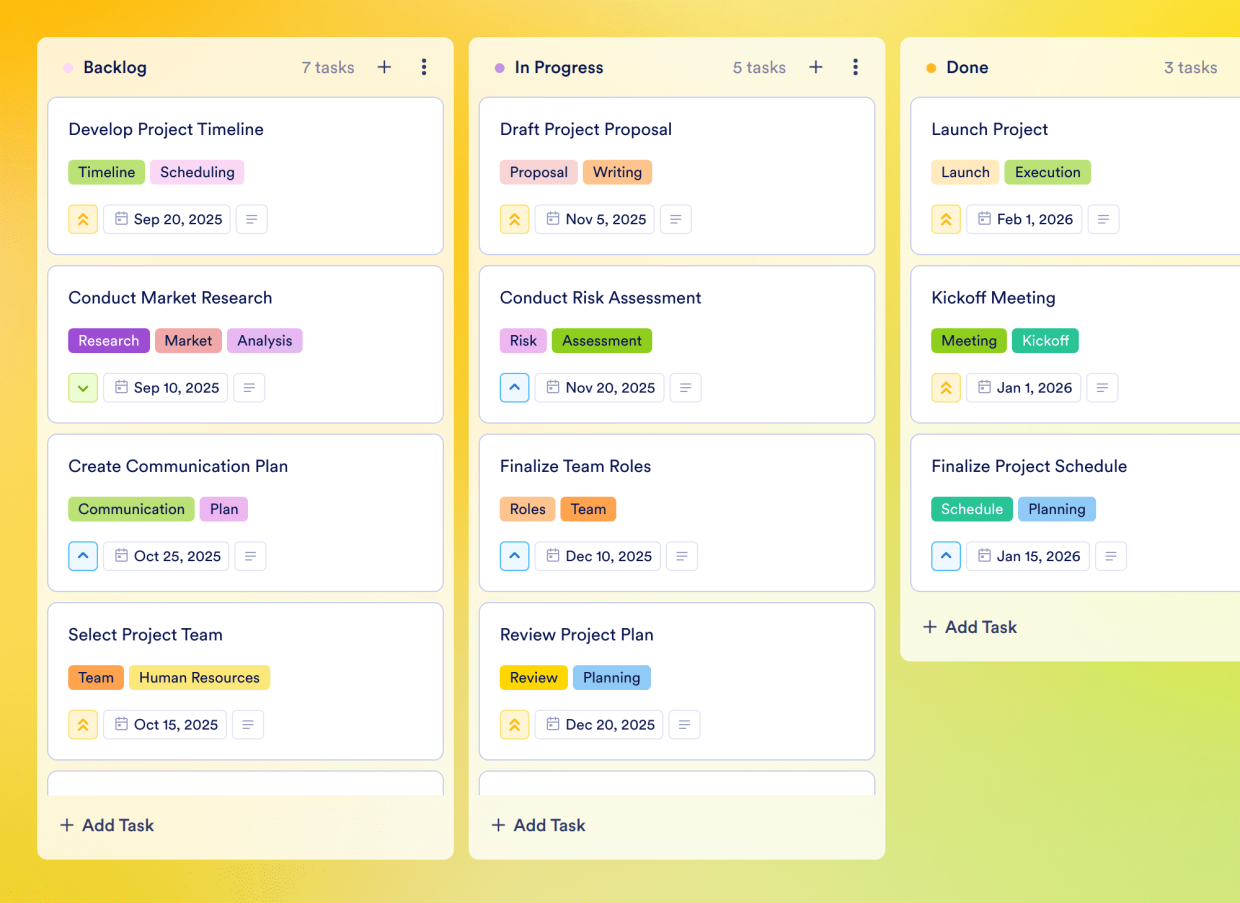Screen dimensions: 1240x903
Task: Click Add Task in the Done column
Action: 970,627
